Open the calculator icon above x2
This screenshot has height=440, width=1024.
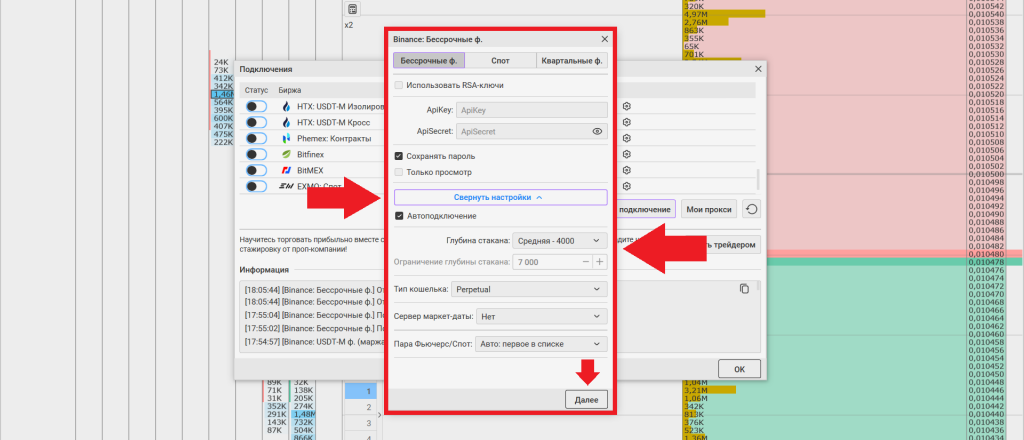(x=353, y=9)
